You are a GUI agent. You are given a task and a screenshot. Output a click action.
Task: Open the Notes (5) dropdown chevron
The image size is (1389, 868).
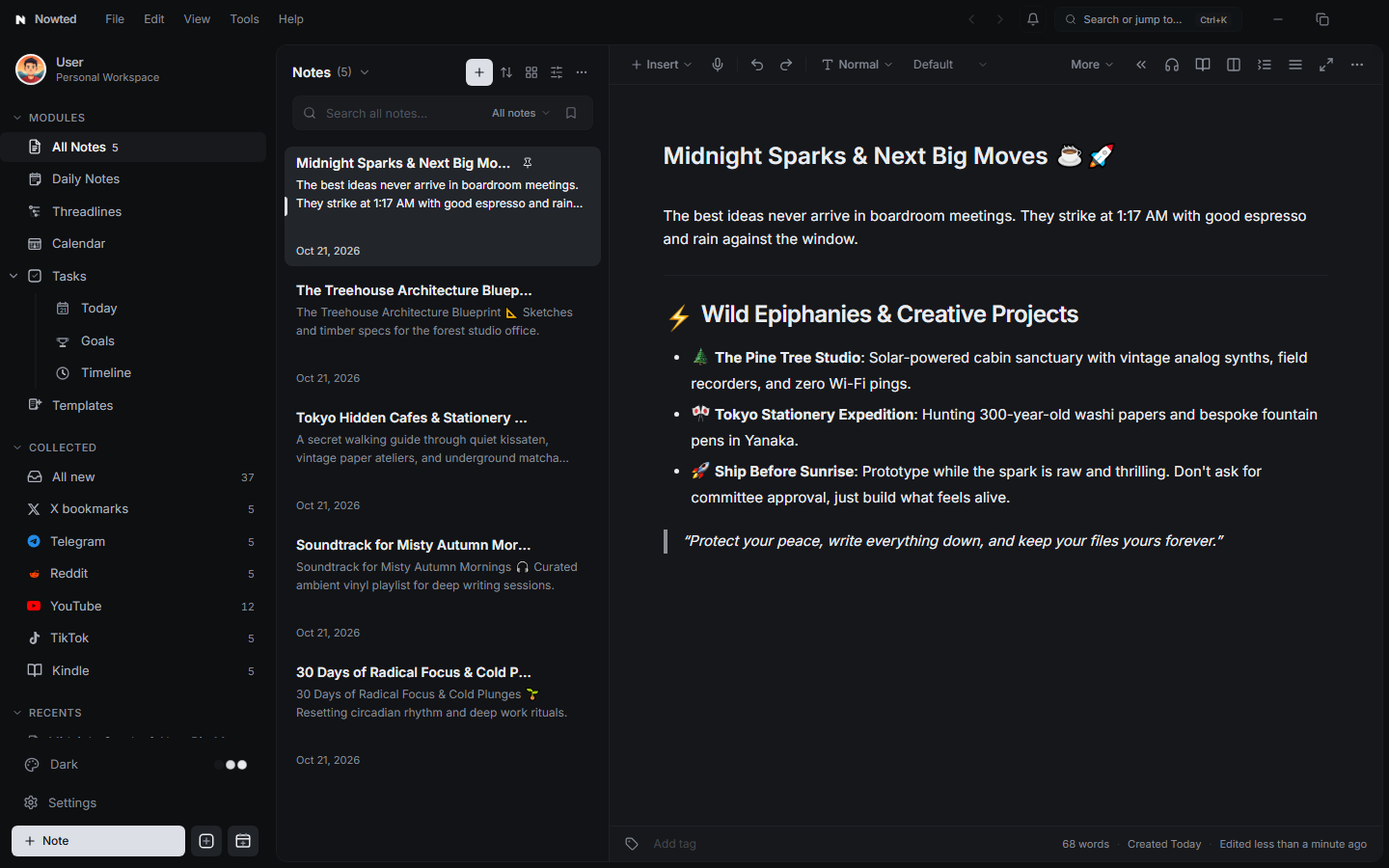pos(365,72)
